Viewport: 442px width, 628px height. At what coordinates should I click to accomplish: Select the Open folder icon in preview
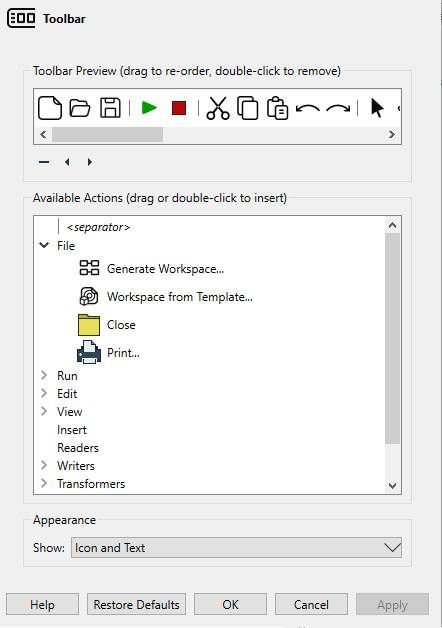[80, 108]
